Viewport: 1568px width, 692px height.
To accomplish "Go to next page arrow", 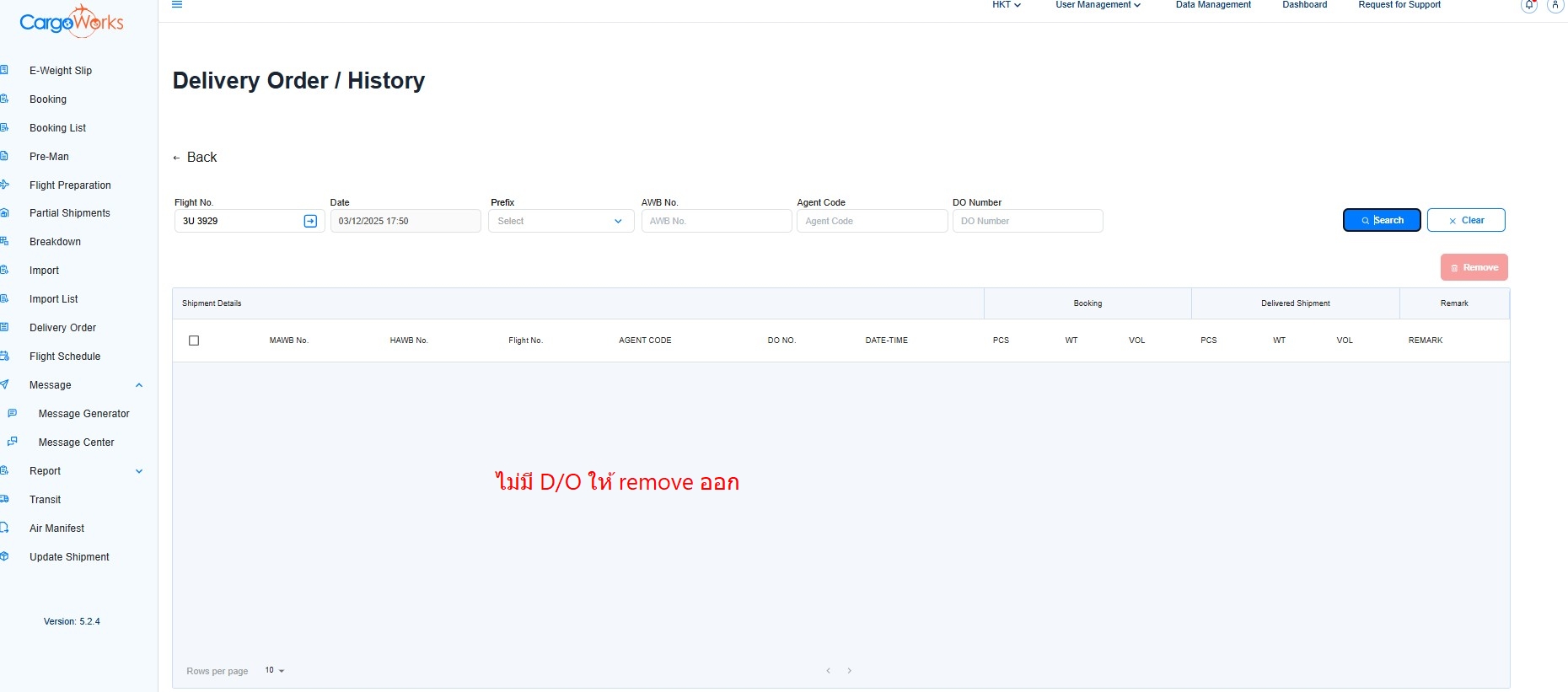I will (849, 671).
